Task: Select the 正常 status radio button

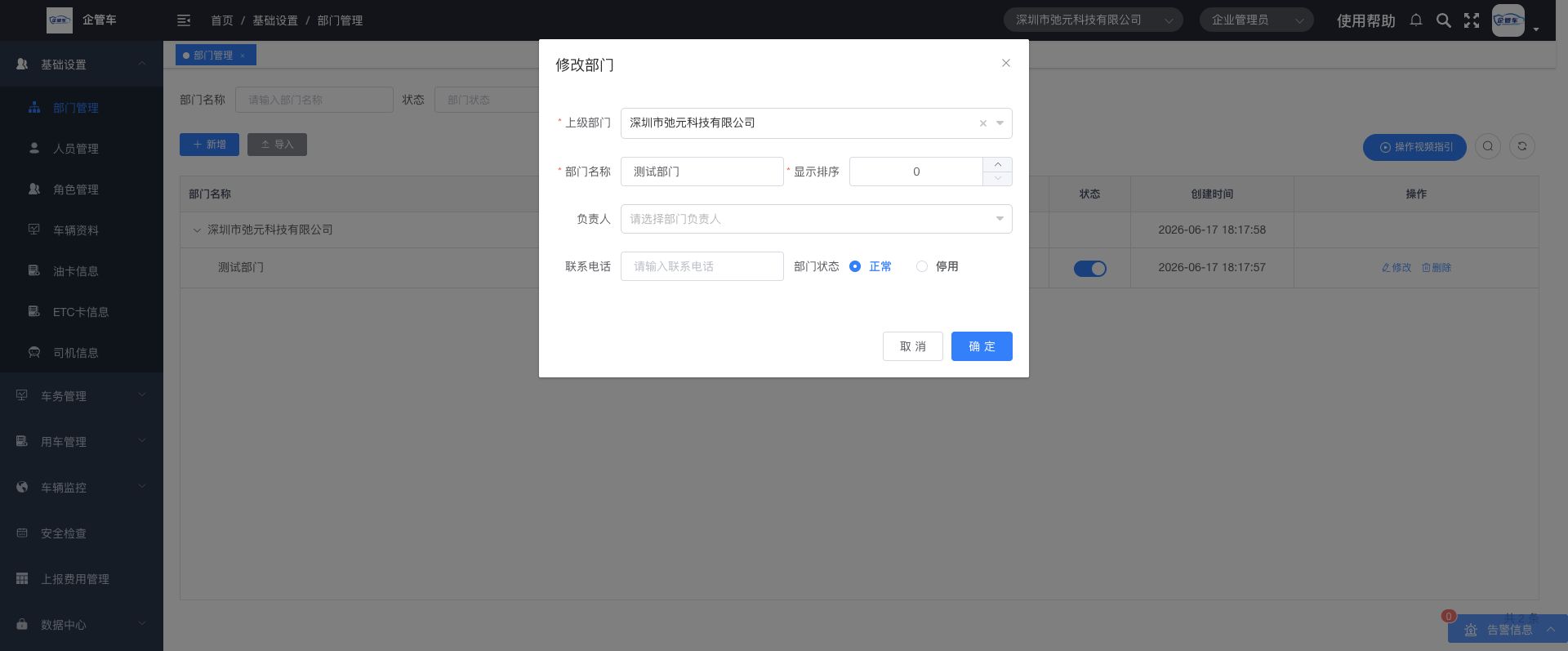Action: click(x=855, y=266)
